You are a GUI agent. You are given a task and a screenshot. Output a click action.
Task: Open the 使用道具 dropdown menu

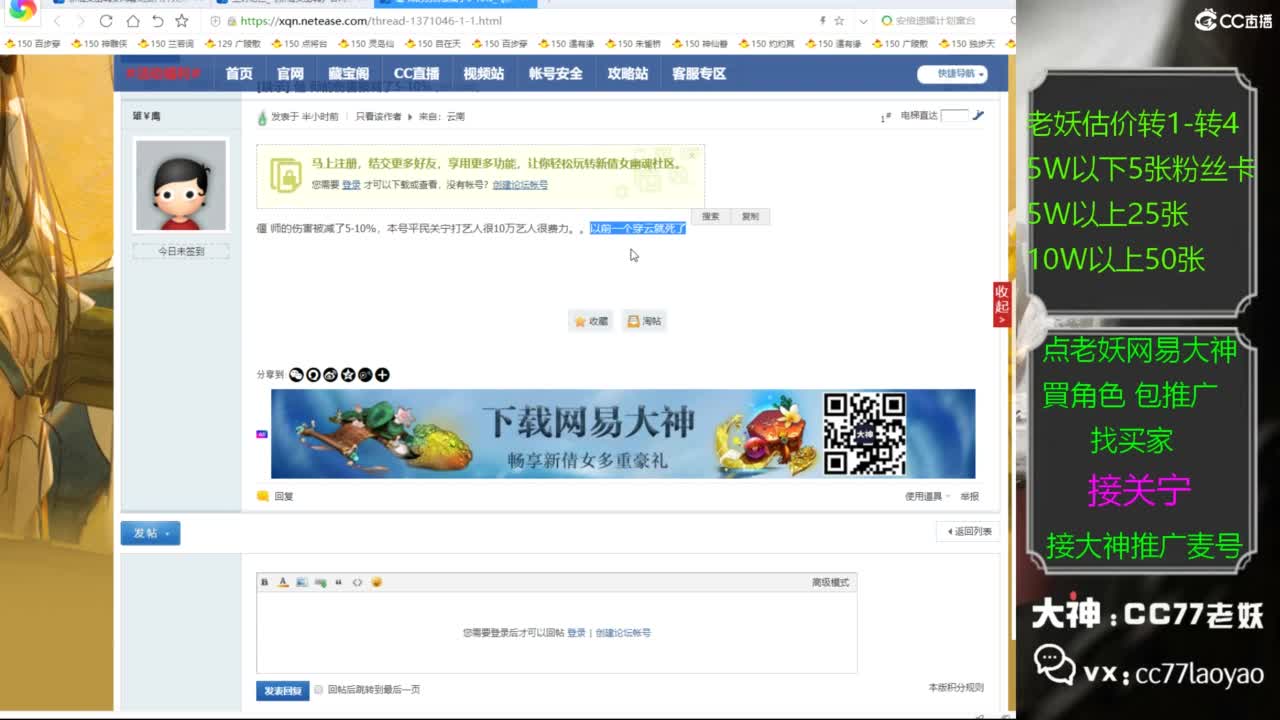pos(921,495)
